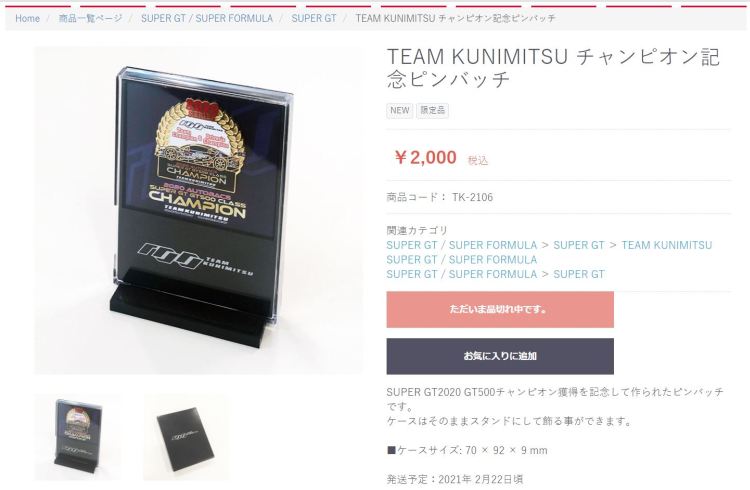The width and height of the screenshot is (750, 490).
Task: Click the main pin badge product image
Action: point(199,210)
